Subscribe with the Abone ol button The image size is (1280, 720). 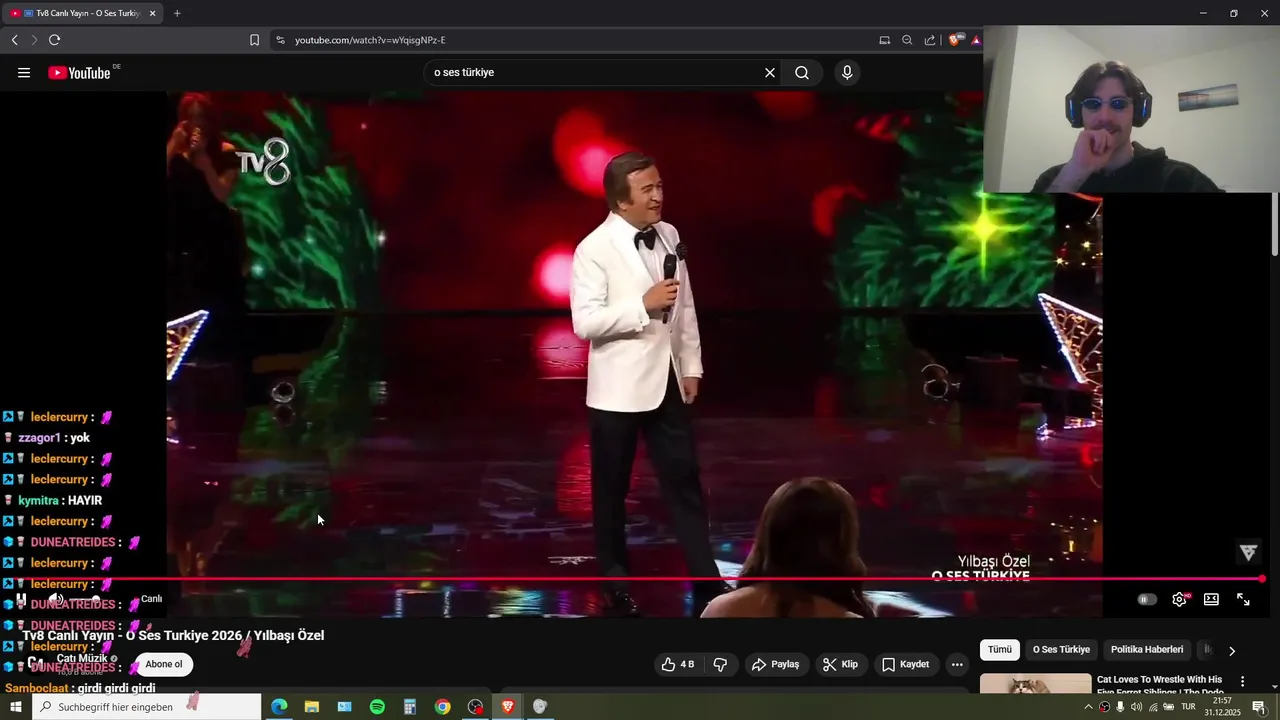(164, 664)
